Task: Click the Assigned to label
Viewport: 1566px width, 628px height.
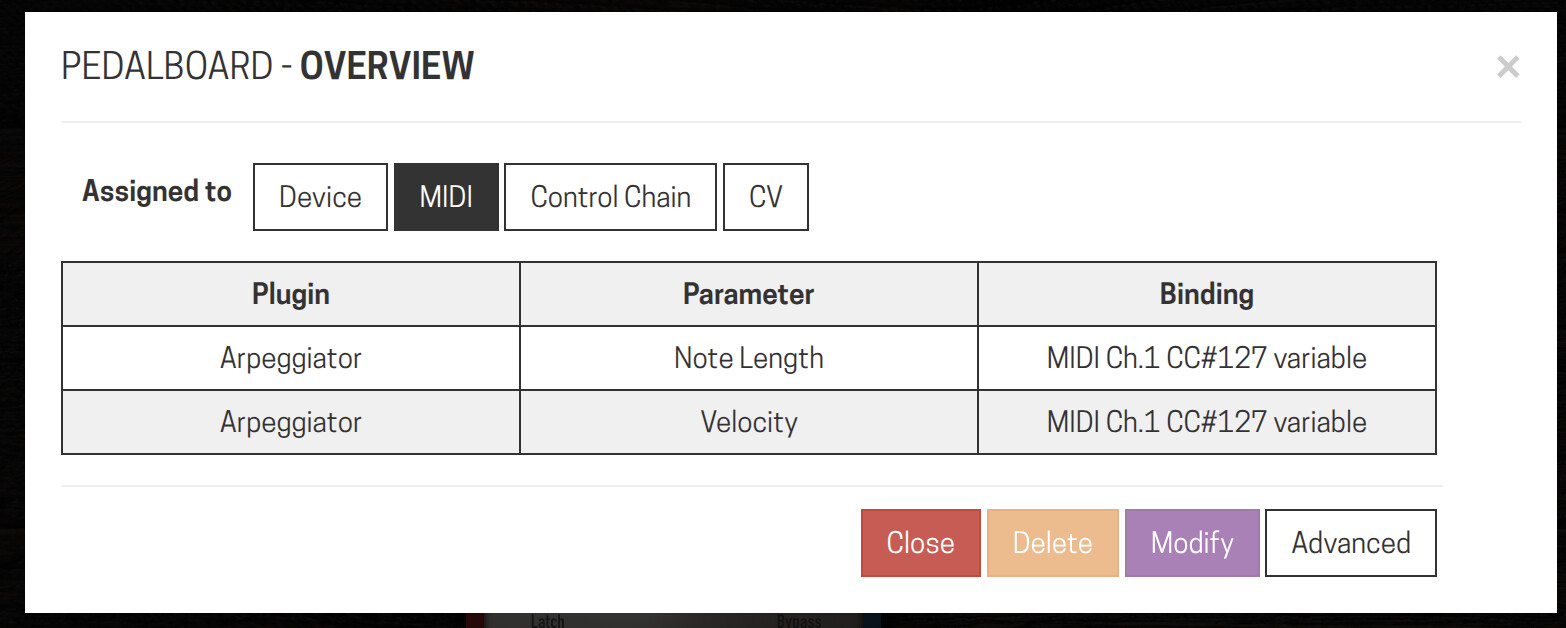Action: pos(157,191)
